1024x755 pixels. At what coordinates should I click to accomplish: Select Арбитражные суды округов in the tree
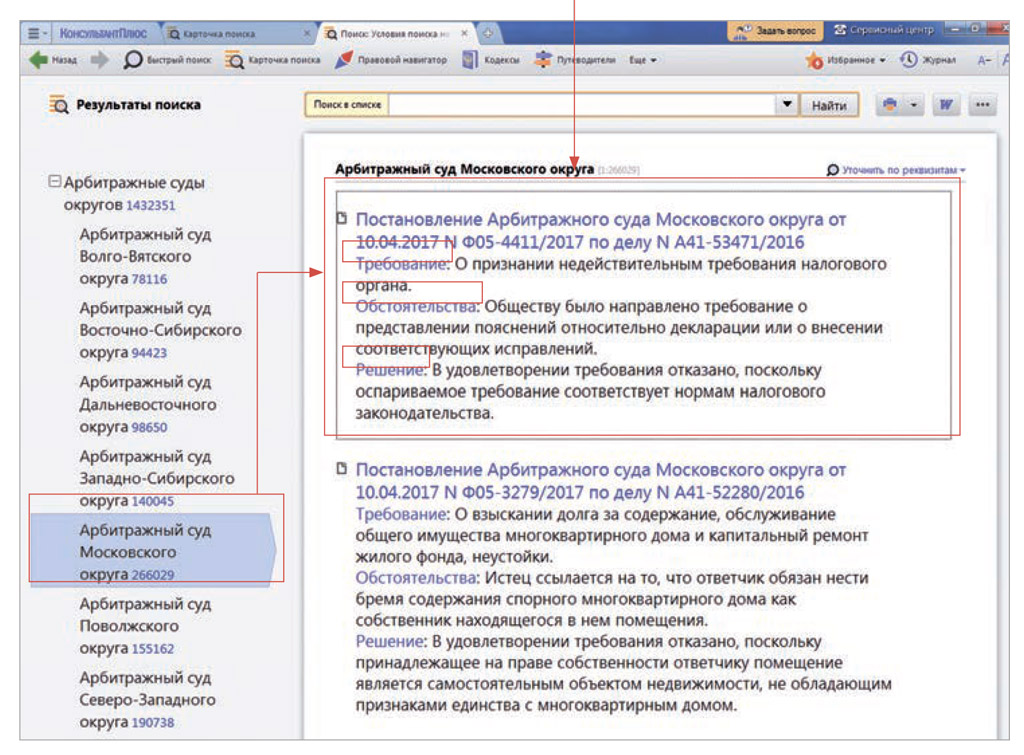tap(134, 193)
